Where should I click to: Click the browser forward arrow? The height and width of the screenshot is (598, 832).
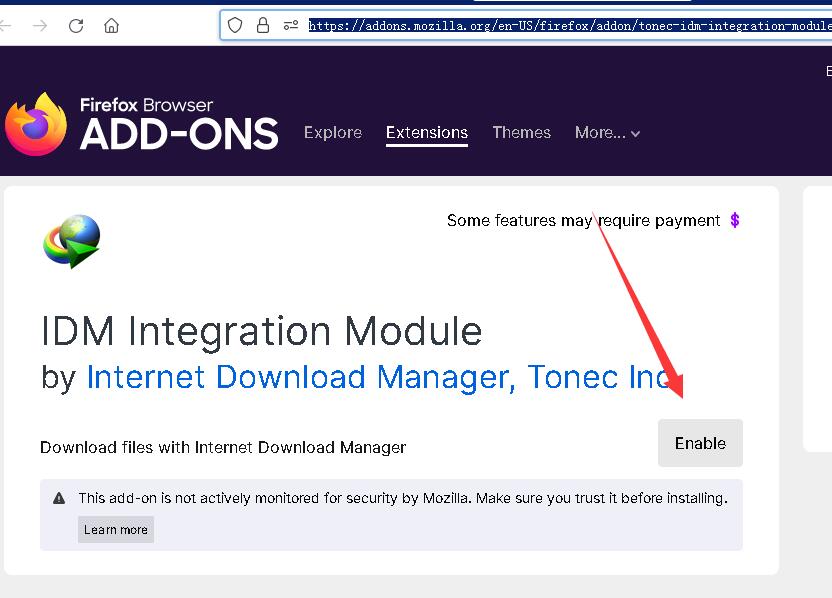click(x=40, y=26)
